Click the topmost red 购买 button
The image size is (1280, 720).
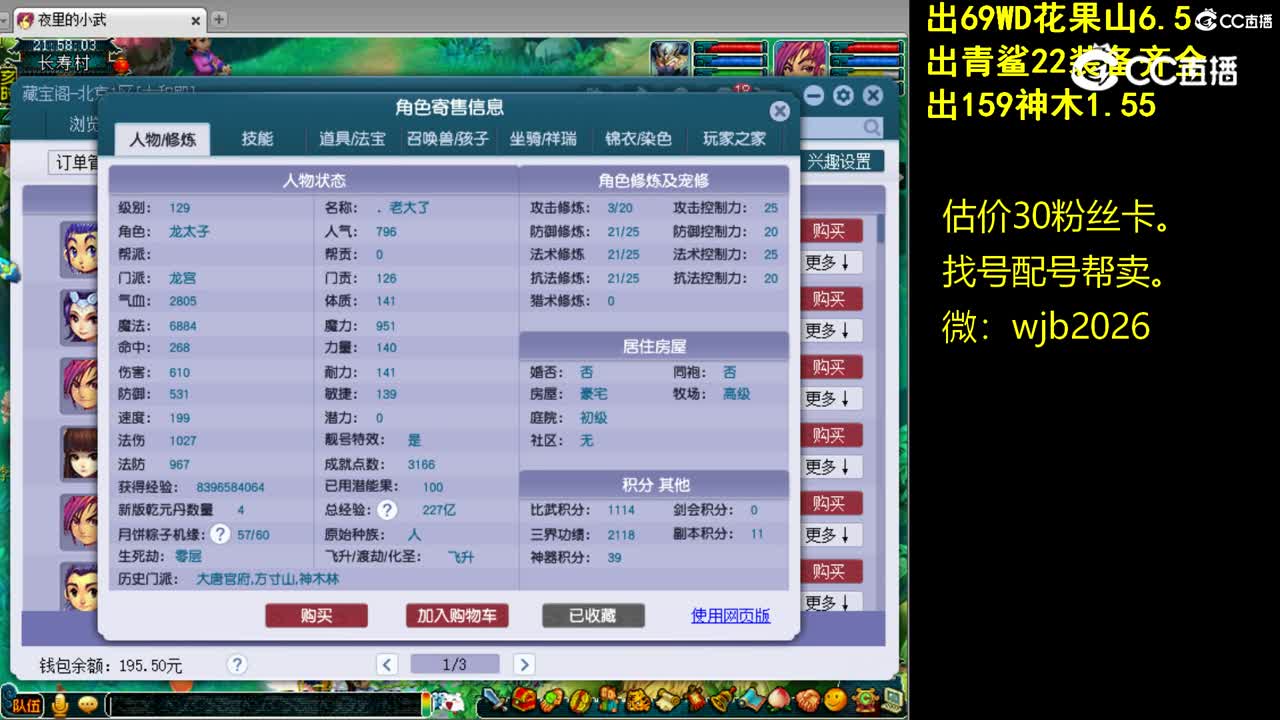[x=830, y=231]
